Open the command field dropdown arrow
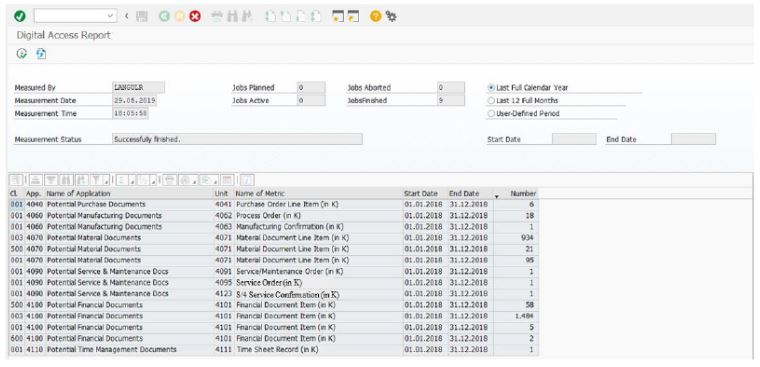 110,16
